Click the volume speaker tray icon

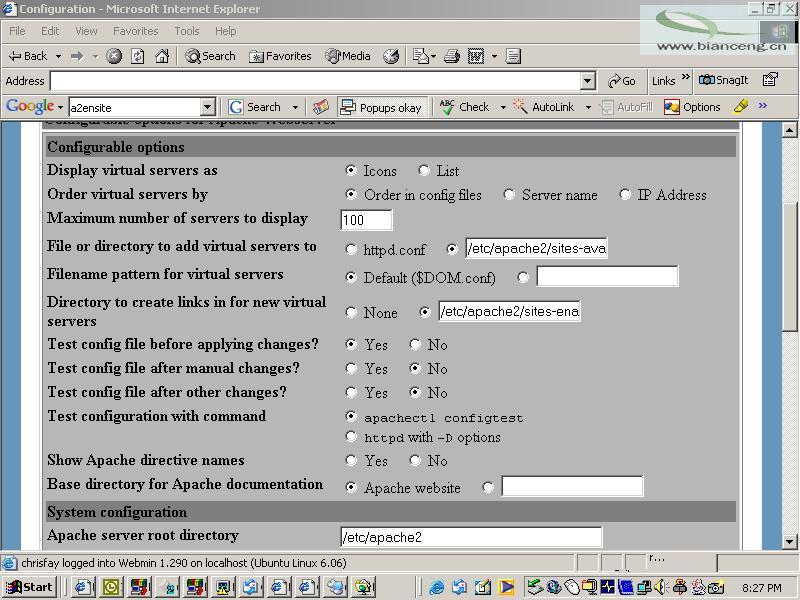pos(661,587)
